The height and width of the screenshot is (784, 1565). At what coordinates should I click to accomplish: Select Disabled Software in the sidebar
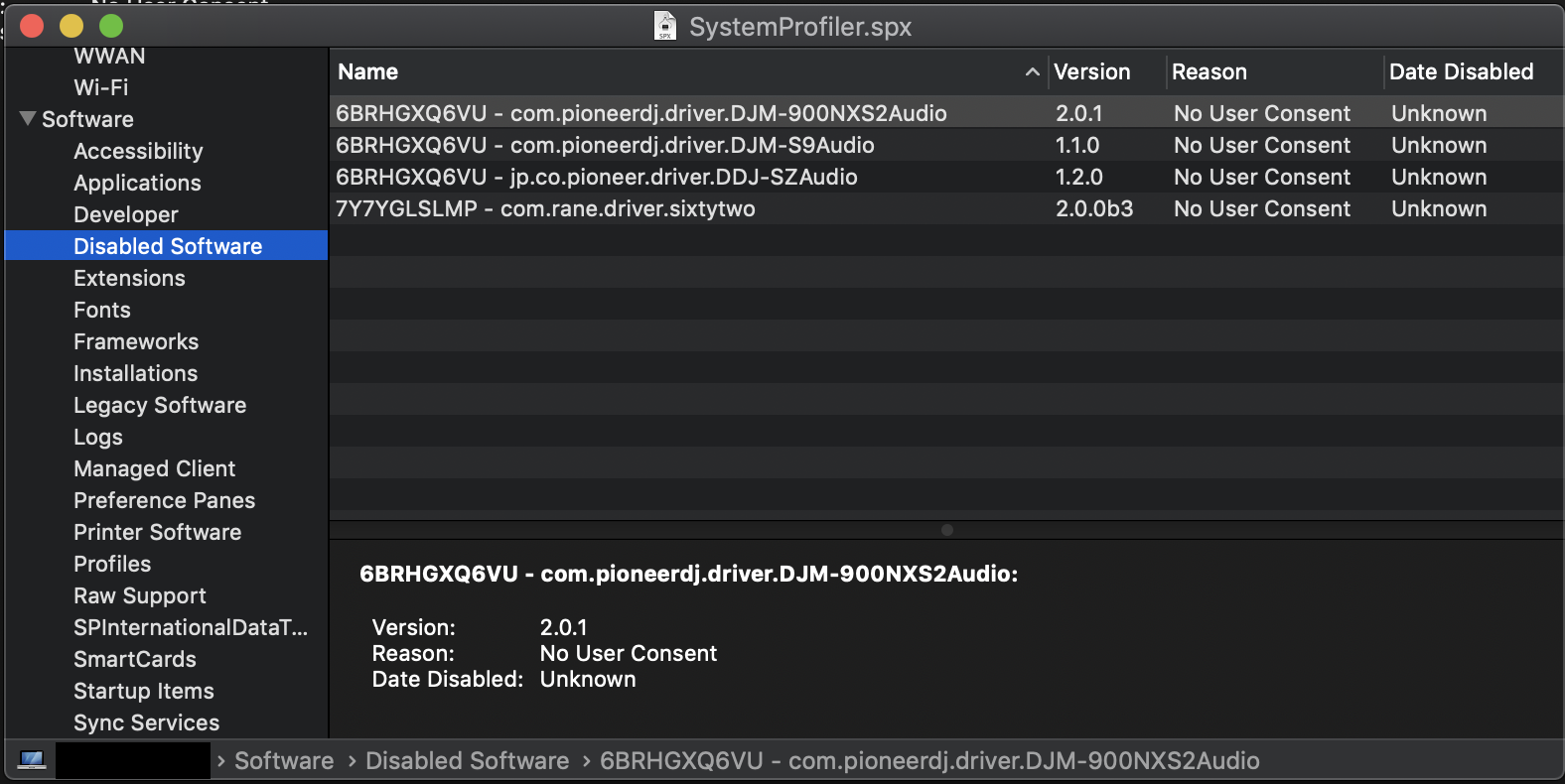point(167,246)
